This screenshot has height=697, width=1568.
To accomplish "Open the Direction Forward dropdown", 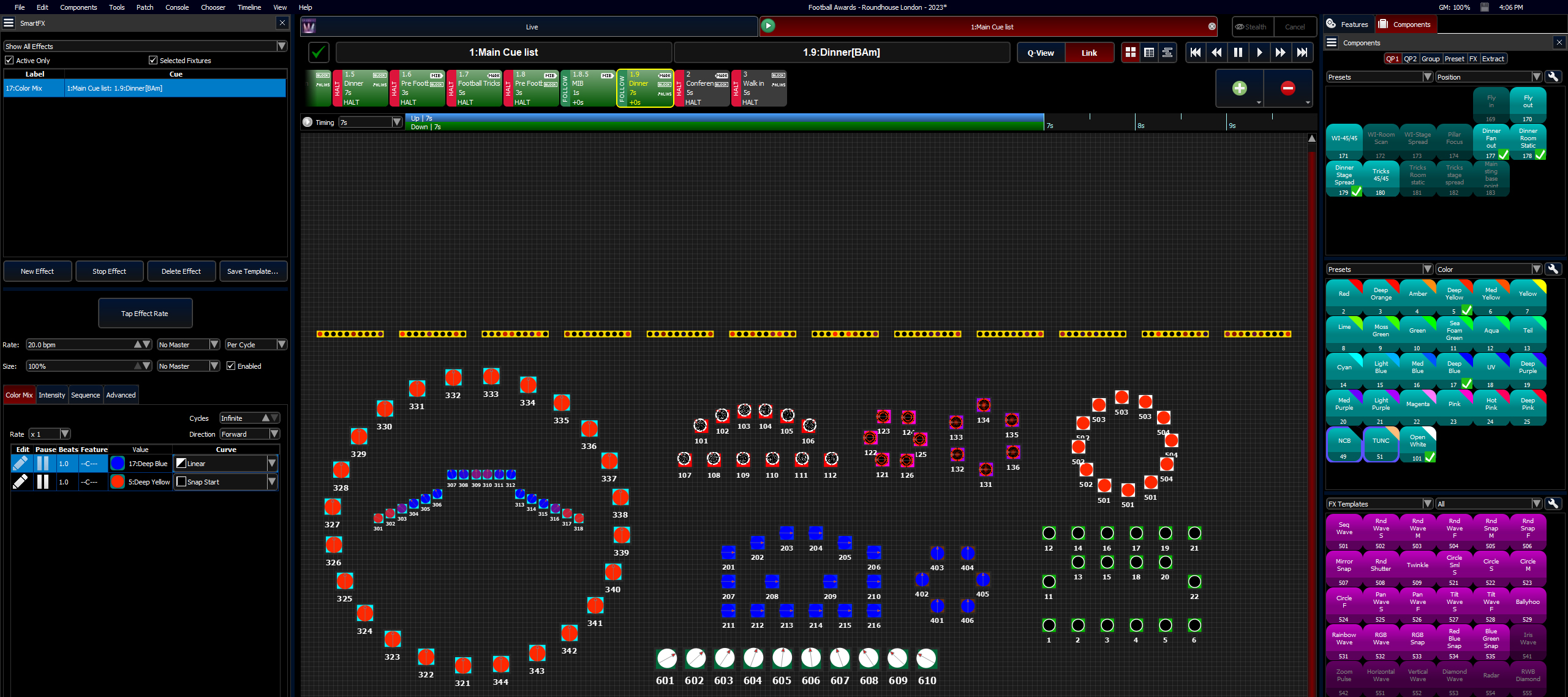I will [274, 434].
